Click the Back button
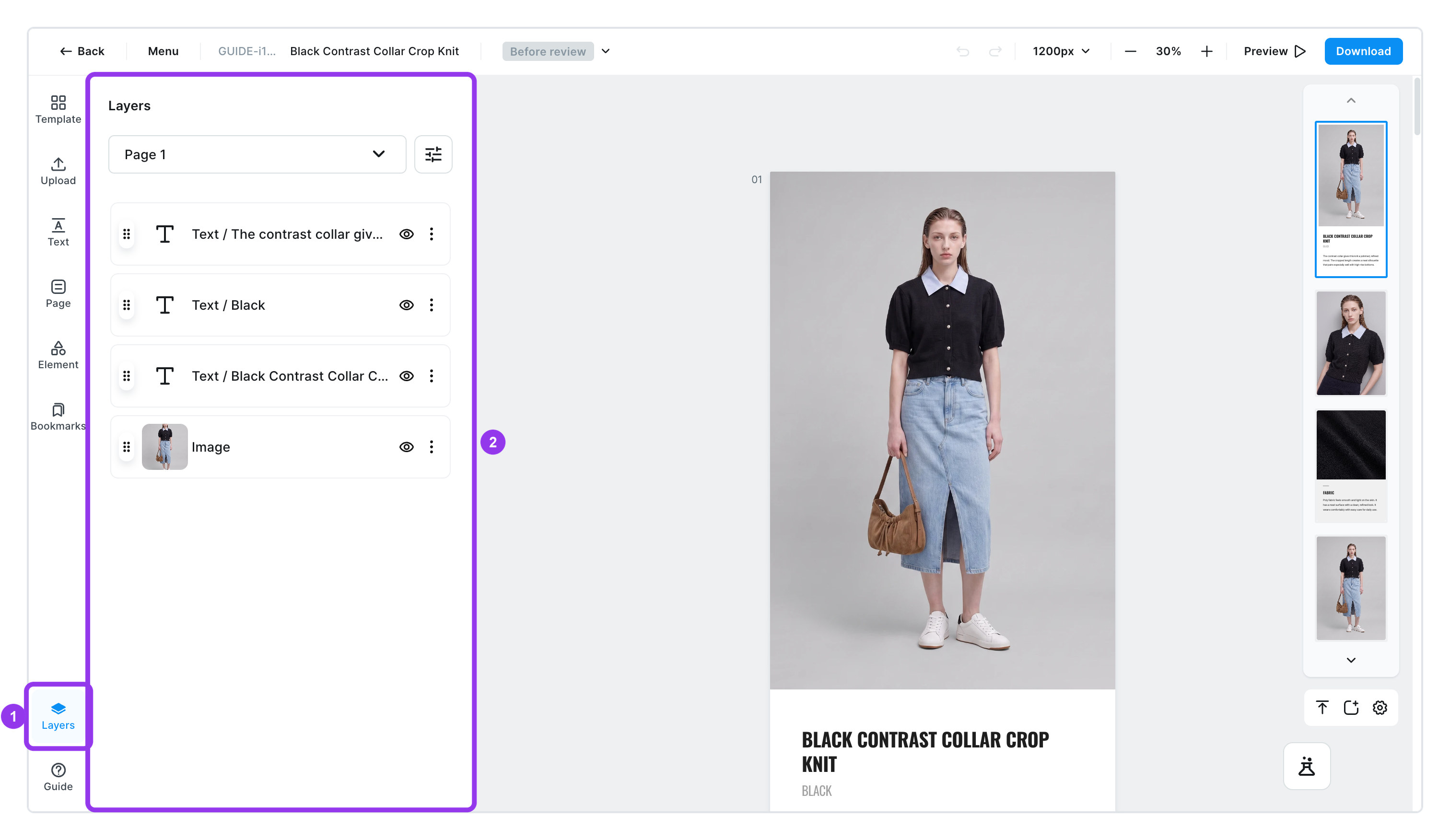This screenshot has width=1450, height=840. [x=82, y=51]
